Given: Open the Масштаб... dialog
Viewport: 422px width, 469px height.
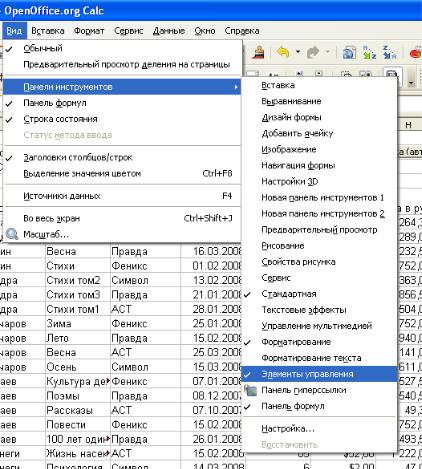Looking at the screenshot, I should [x=122, y=234].
